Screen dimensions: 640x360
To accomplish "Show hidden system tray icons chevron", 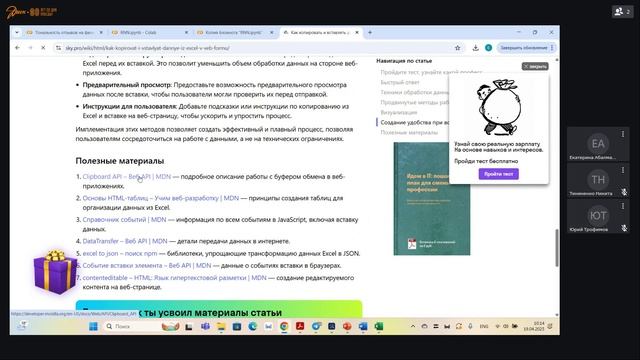I will tap(413, 326).
